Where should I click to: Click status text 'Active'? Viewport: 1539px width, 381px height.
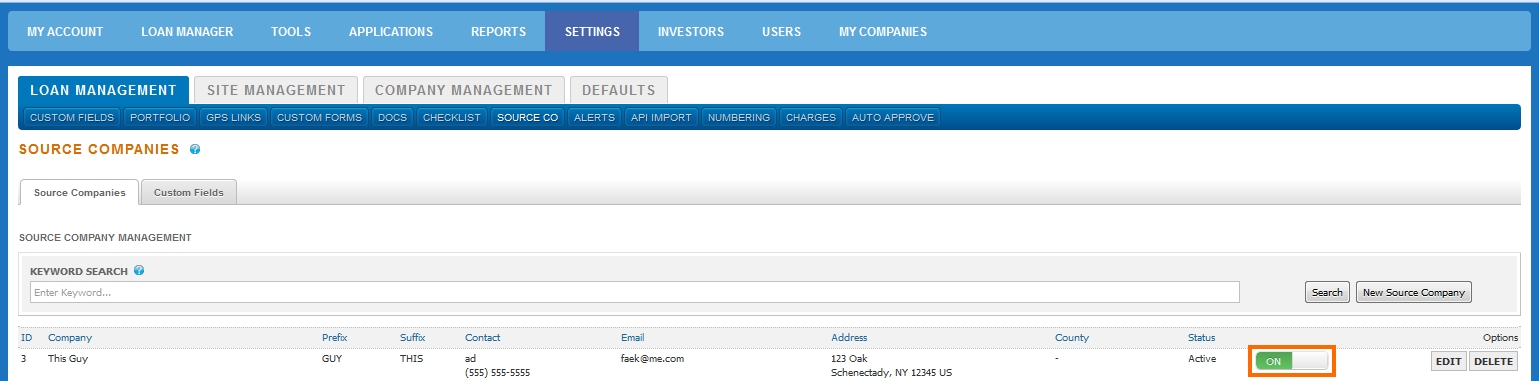(1202, 358)
